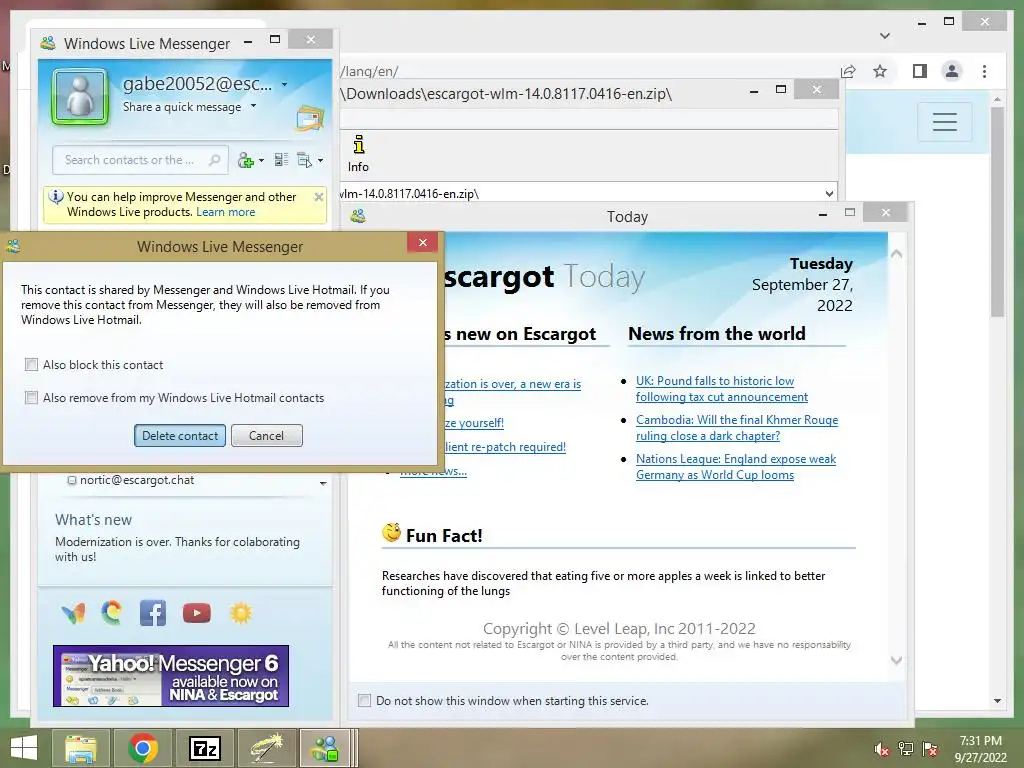This screenshot has height=768, width=1024.
Task: Click the Chrome tab search chevron
Action: [885, 35]
